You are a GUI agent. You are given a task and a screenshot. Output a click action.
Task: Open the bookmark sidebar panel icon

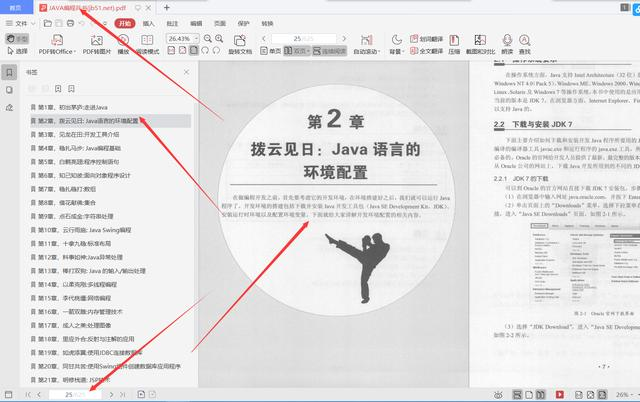pos(9,73)
